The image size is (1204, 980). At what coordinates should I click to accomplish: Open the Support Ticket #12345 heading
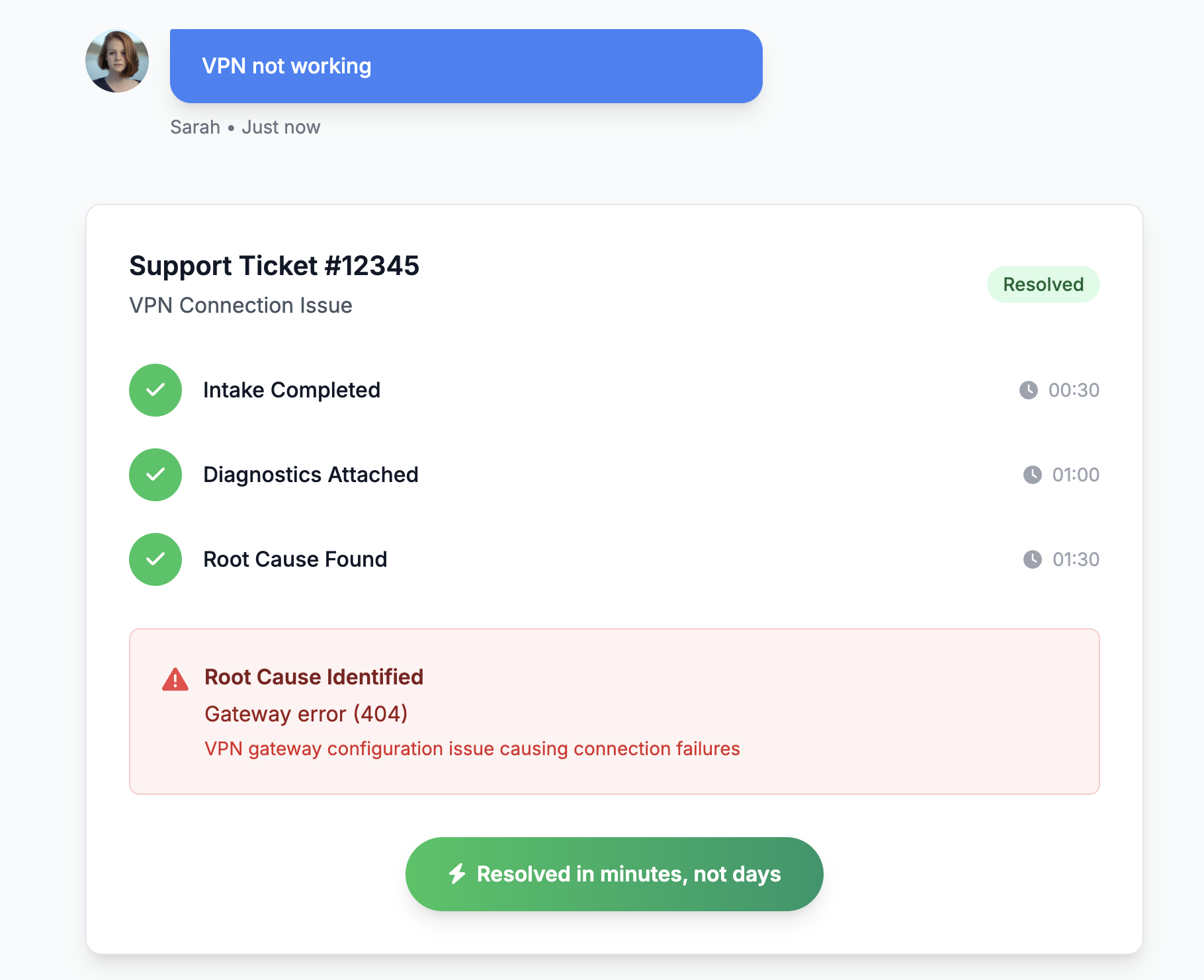click(x=274, y=266)
